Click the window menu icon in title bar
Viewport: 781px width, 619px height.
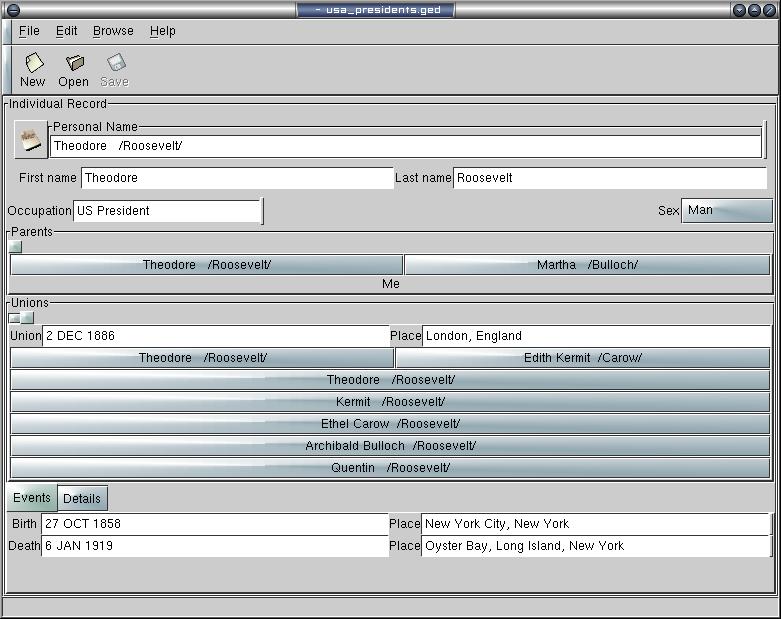tap(13, 10)
